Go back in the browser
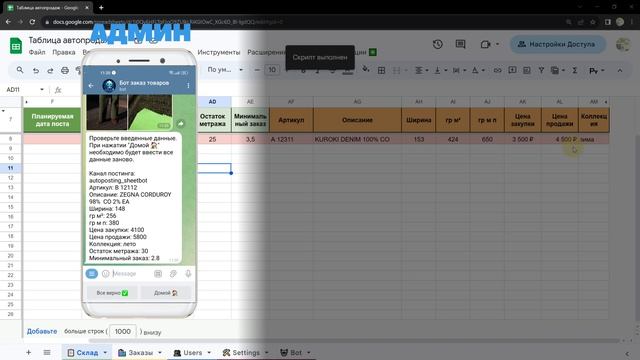 9,22
